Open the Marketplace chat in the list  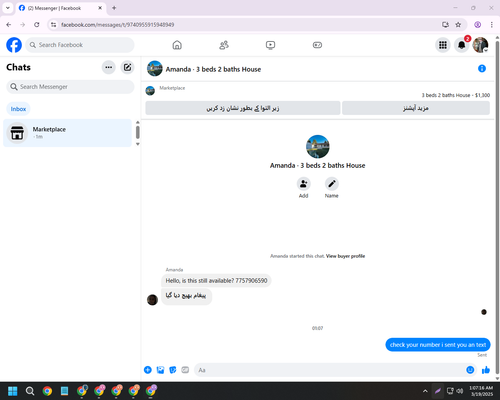(x=67, y=133)
